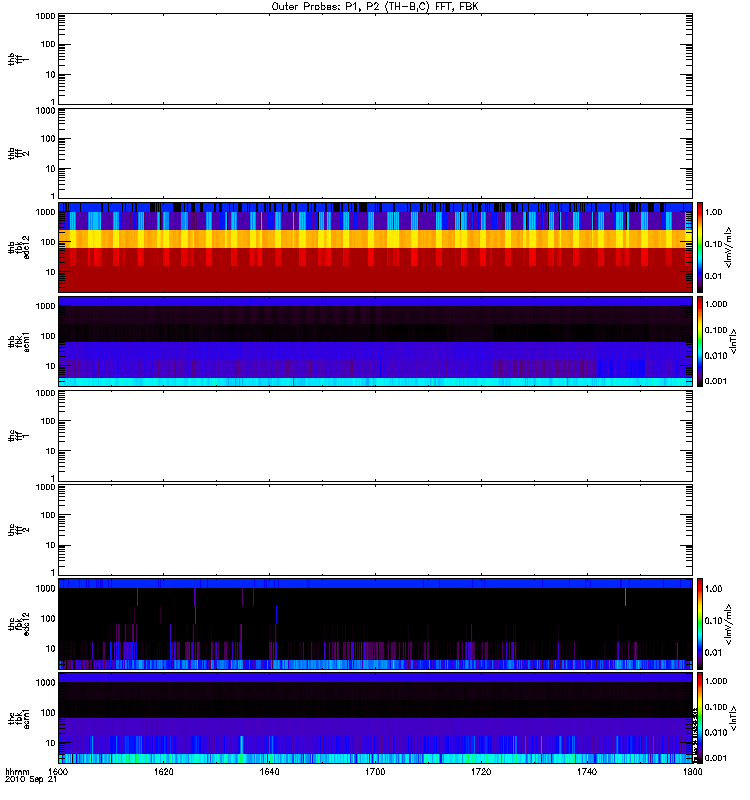The height and width of the screenshot is (800, 750).
Task: Click the 'thb fff 2' y-axis title
Action: point(18,153)
